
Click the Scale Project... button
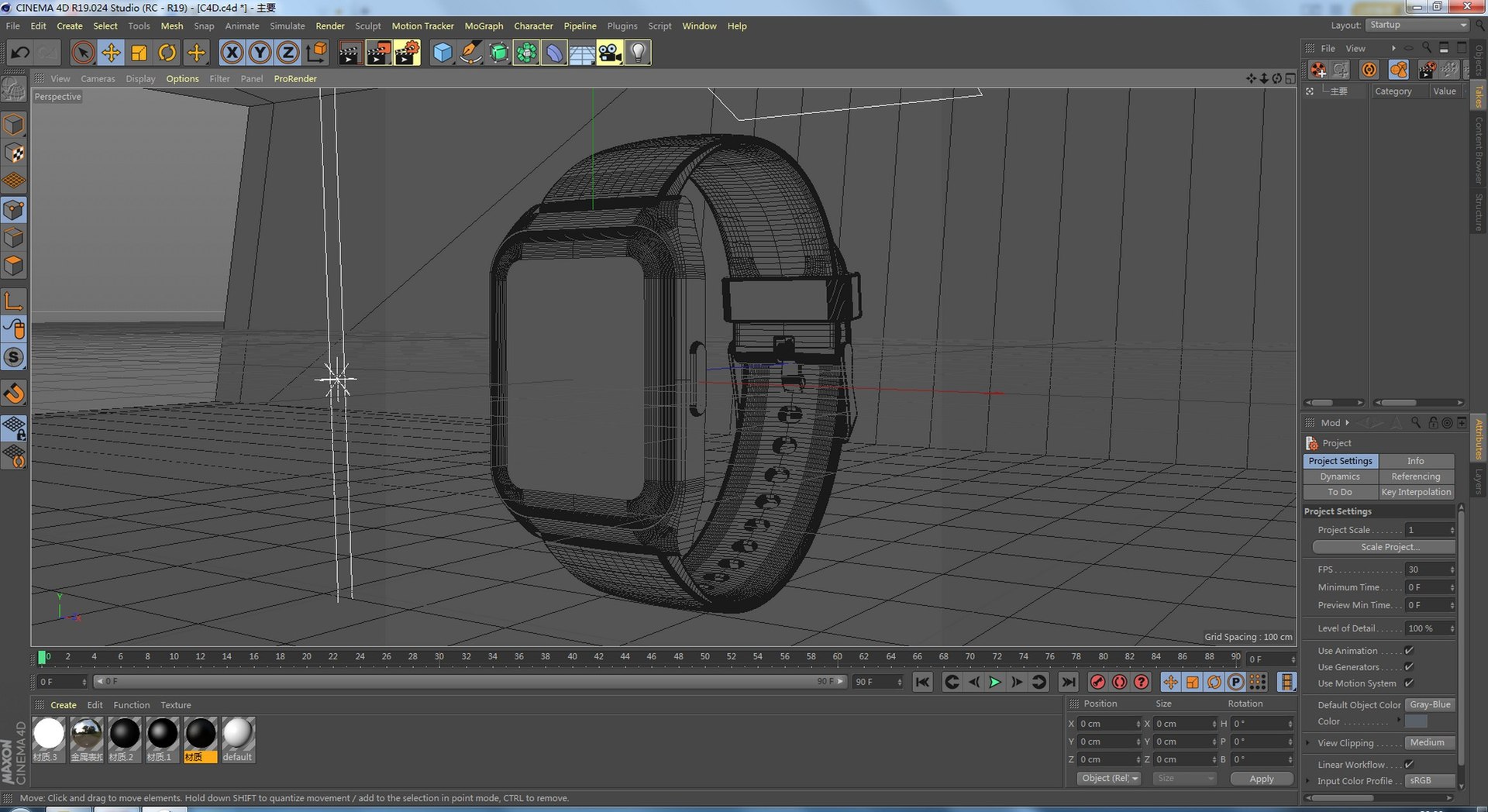coord(1383,546)
